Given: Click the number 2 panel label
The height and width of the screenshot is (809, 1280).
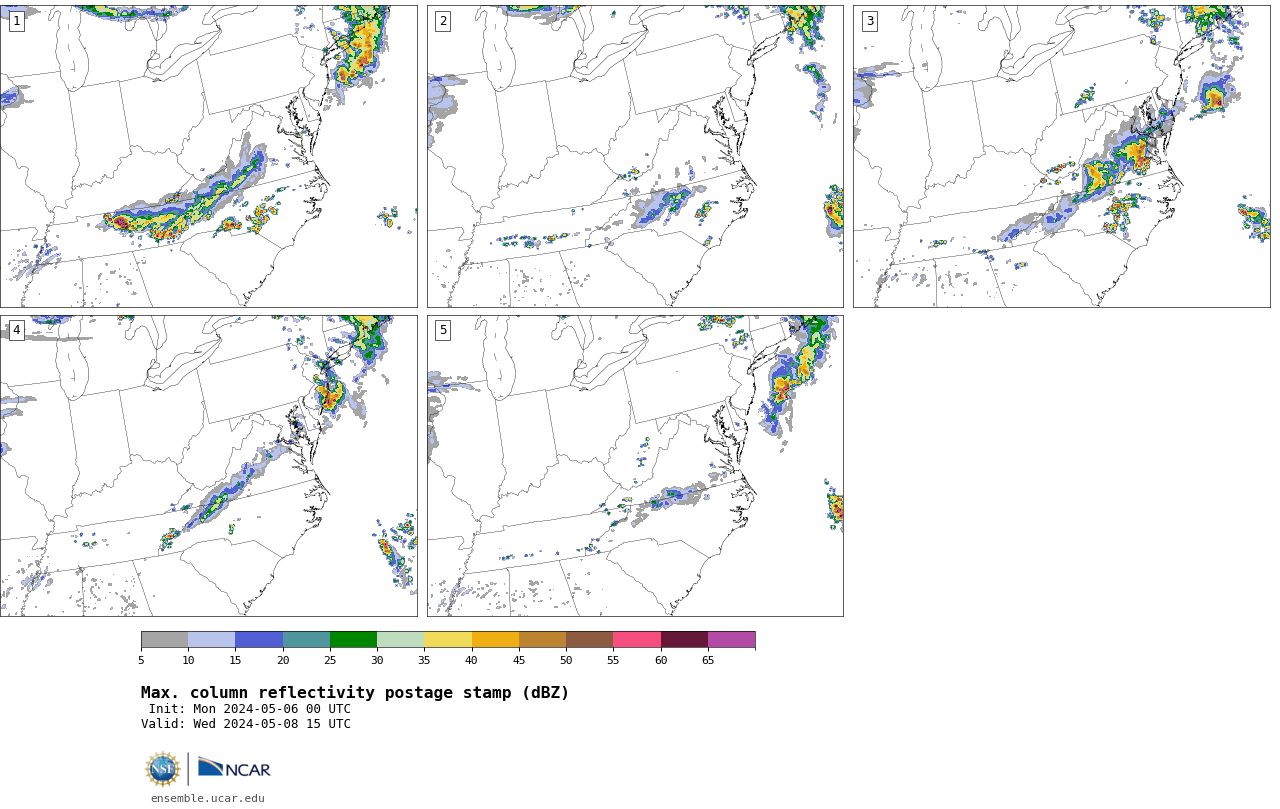Looking at the screenshot, I should point(443,21).
